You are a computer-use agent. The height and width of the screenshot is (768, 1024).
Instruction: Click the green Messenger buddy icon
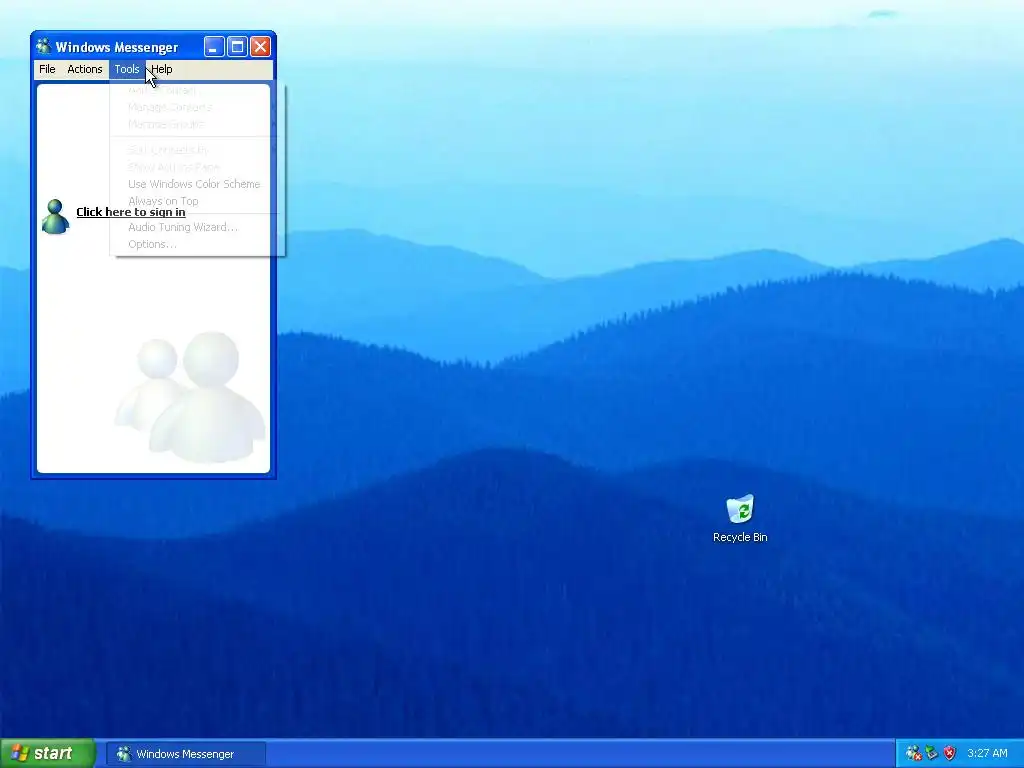click(x=55, y=216)
